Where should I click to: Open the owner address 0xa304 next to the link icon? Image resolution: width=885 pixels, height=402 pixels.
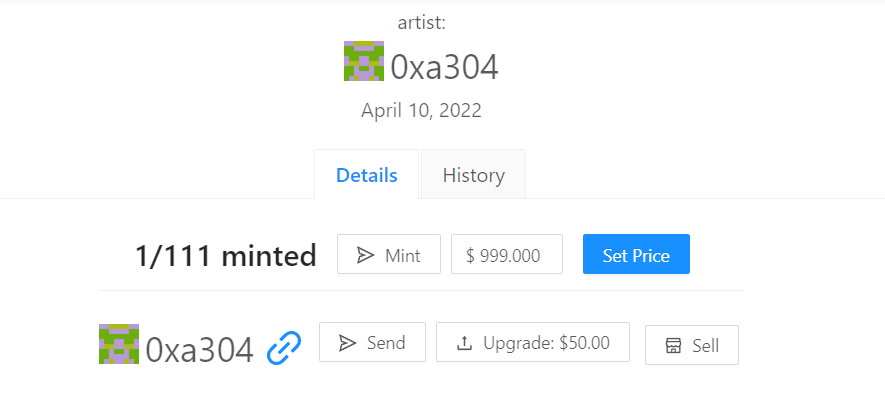199,350
